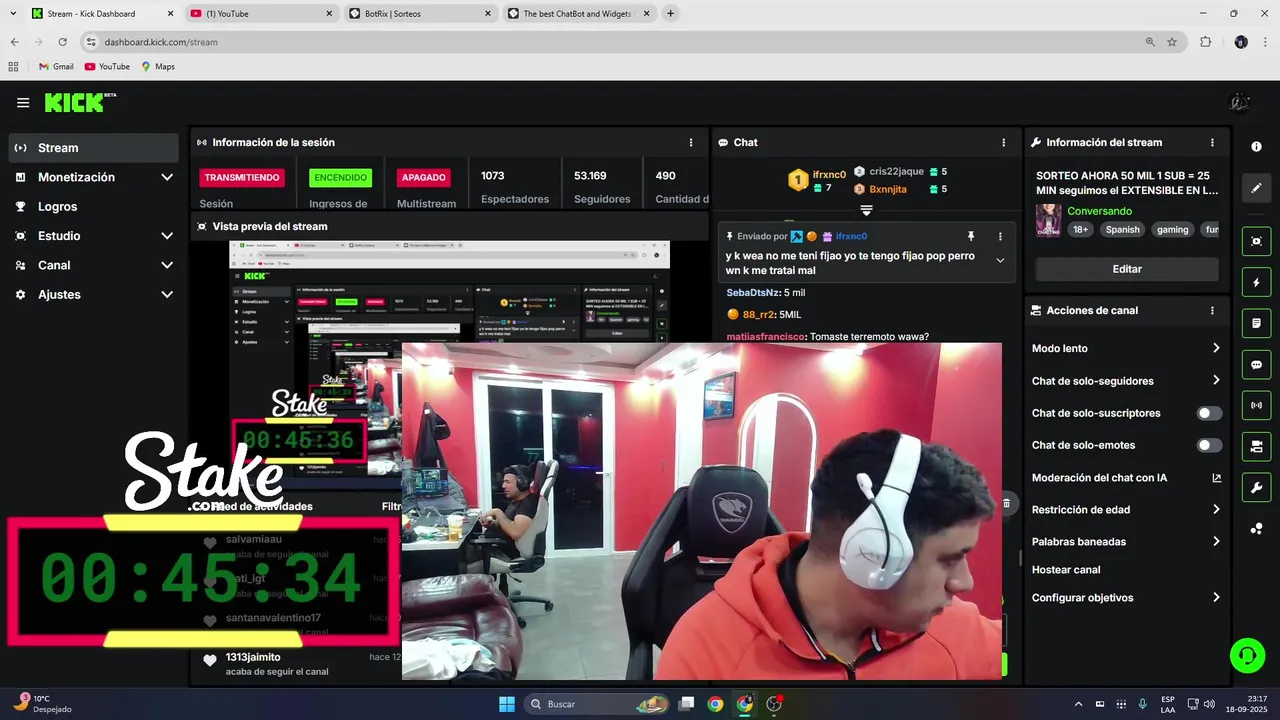The height and width of the screenshot is (720, 1280).
Task: Select Logros in the left sidebar
Action: 93,206
